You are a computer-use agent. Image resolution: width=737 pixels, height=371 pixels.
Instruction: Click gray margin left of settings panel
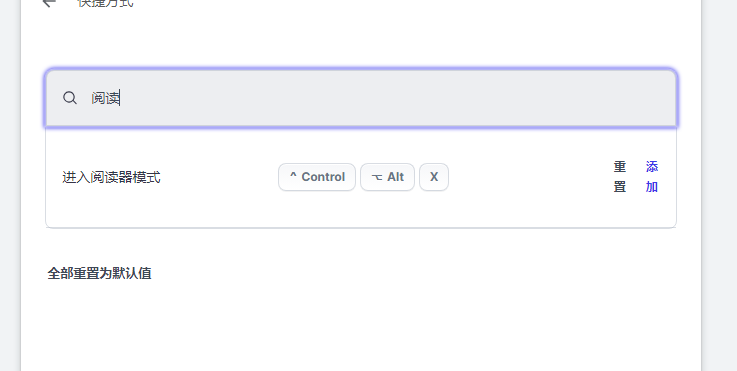10,188
